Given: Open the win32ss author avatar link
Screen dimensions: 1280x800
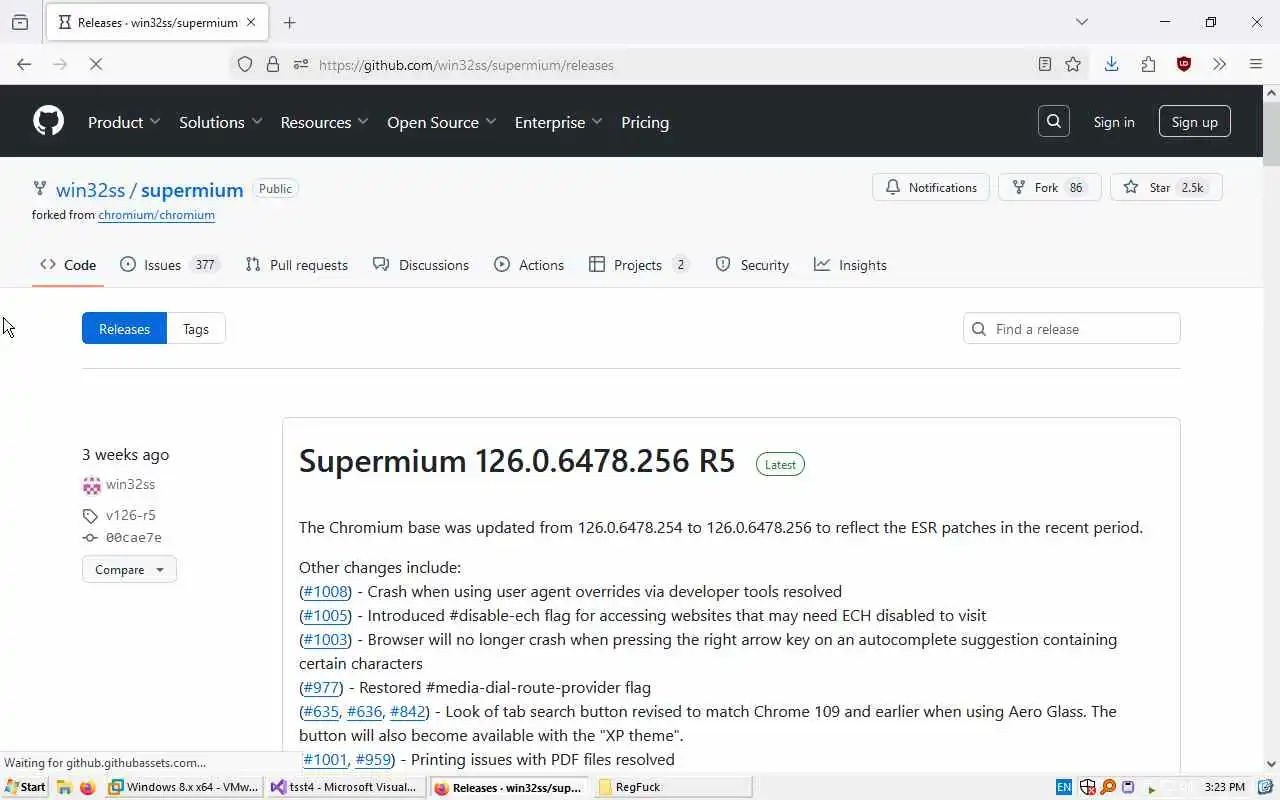Looking at the screenshot, I should [x=92, y=485].
